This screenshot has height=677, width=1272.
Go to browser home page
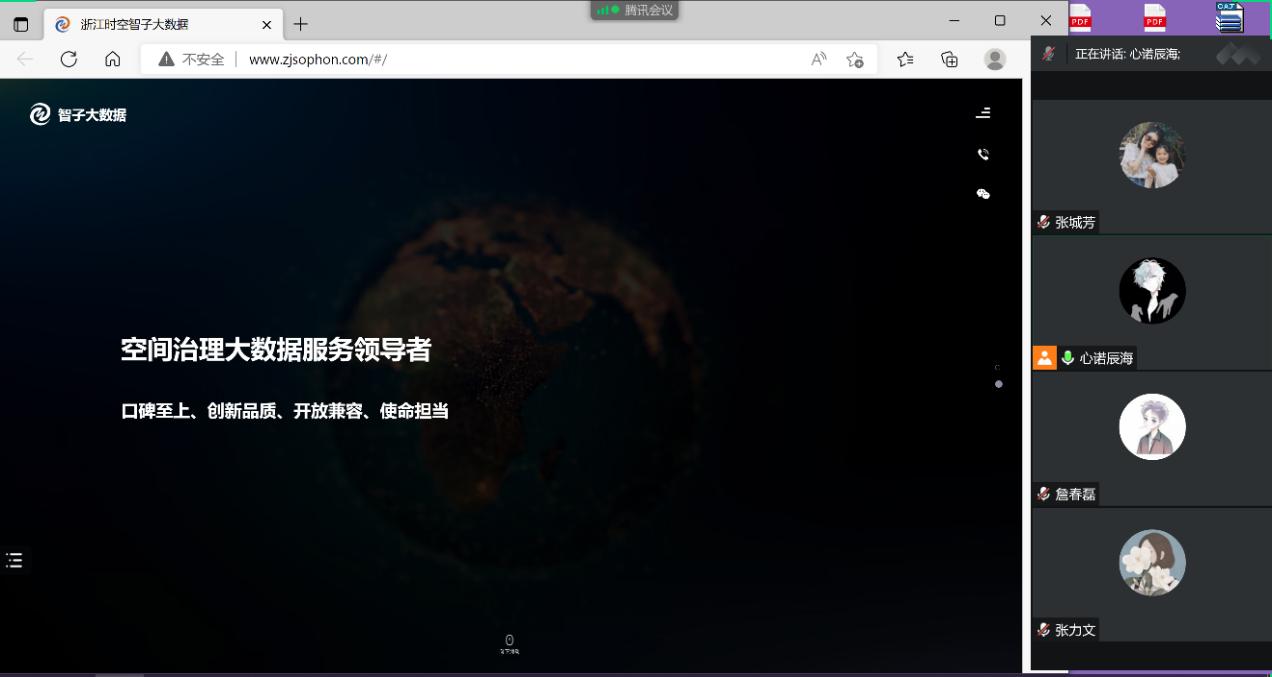(113, 59)
